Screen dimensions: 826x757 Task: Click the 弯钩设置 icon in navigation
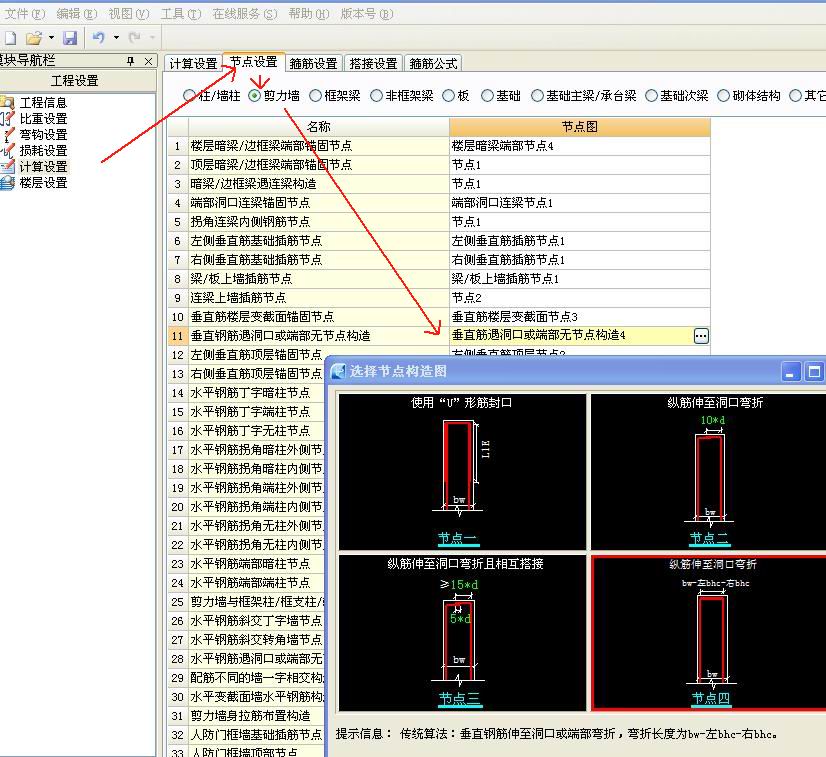(x=7, y=135)
